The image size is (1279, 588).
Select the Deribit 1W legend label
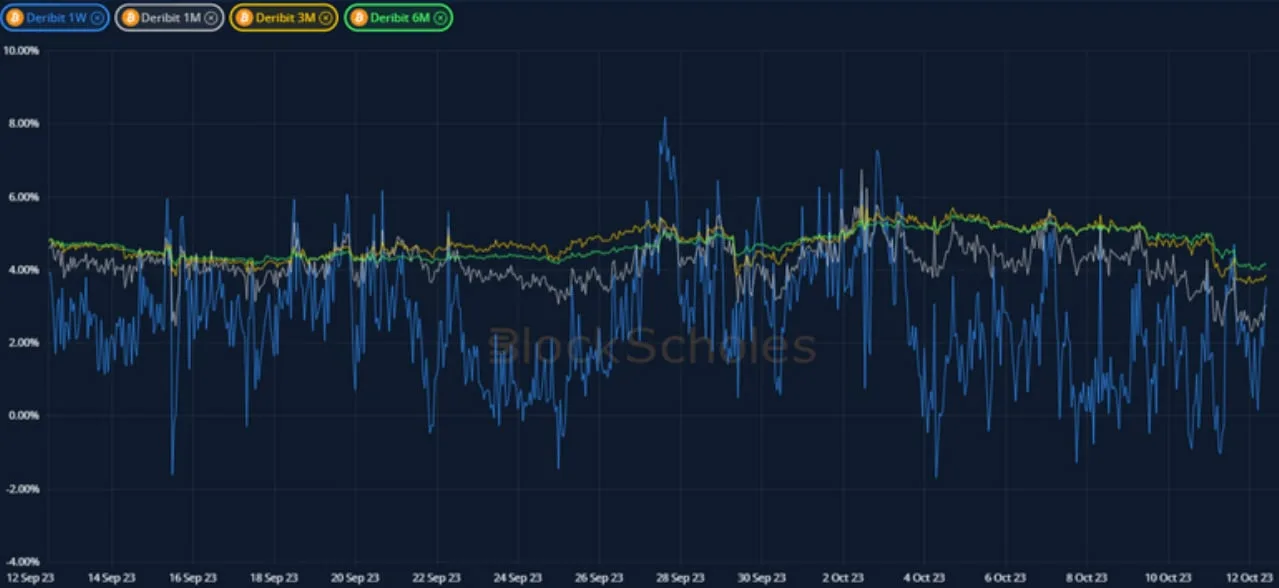pyautogui.click(x=56, y=17)
